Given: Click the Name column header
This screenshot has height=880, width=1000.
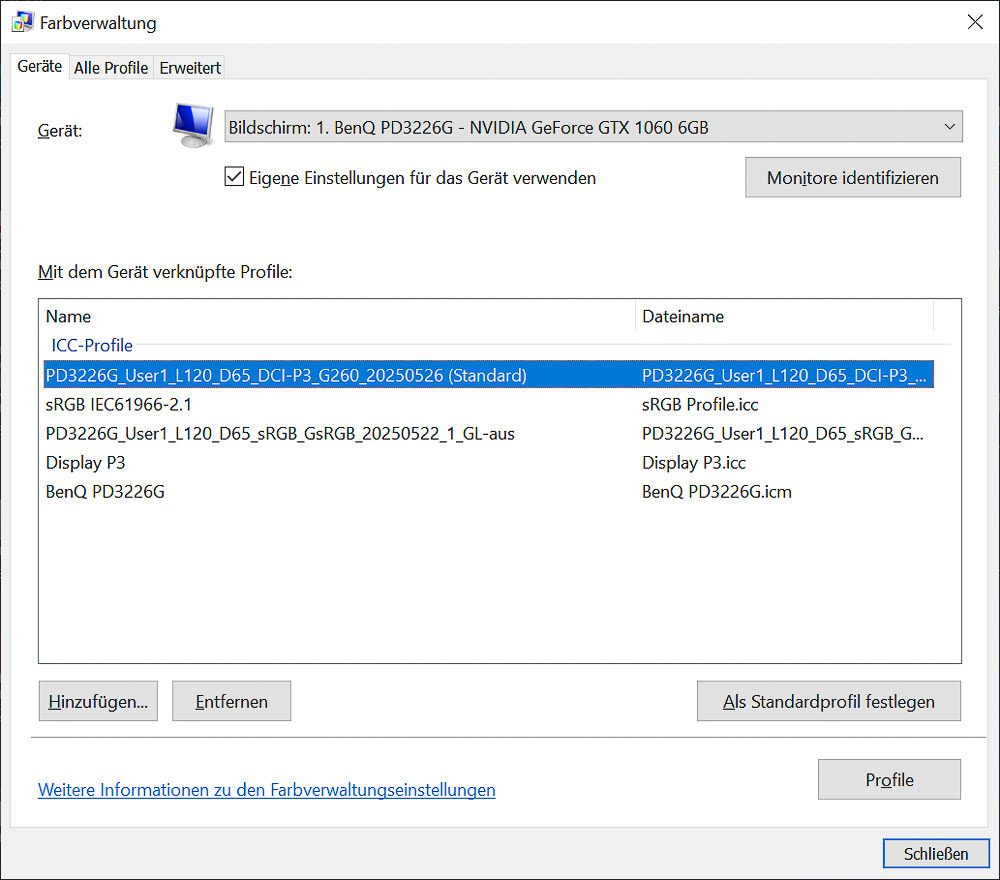Looking at the screenshot, I should 338,316.
